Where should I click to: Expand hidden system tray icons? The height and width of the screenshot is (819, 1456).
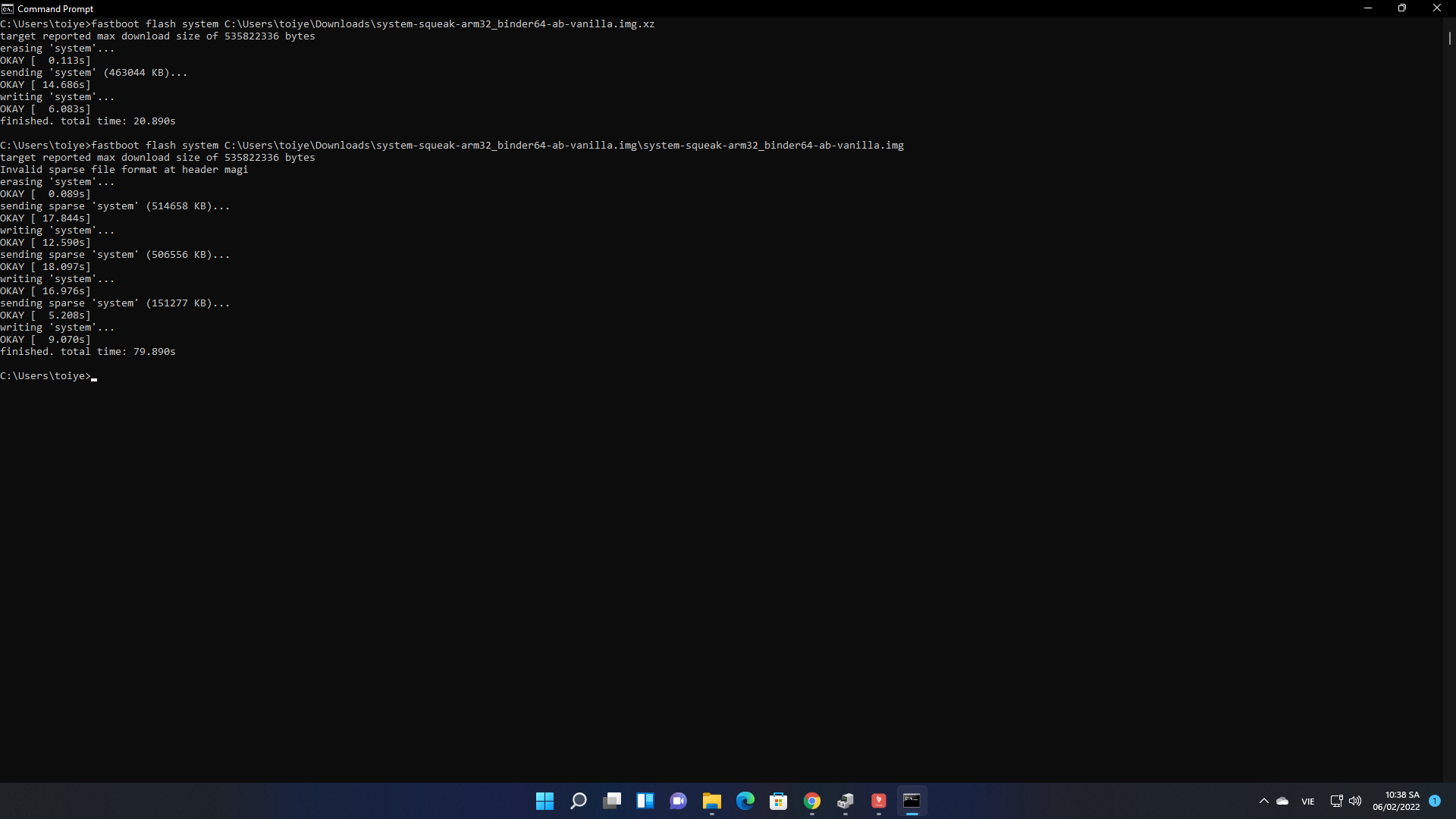pos(1263,801)
